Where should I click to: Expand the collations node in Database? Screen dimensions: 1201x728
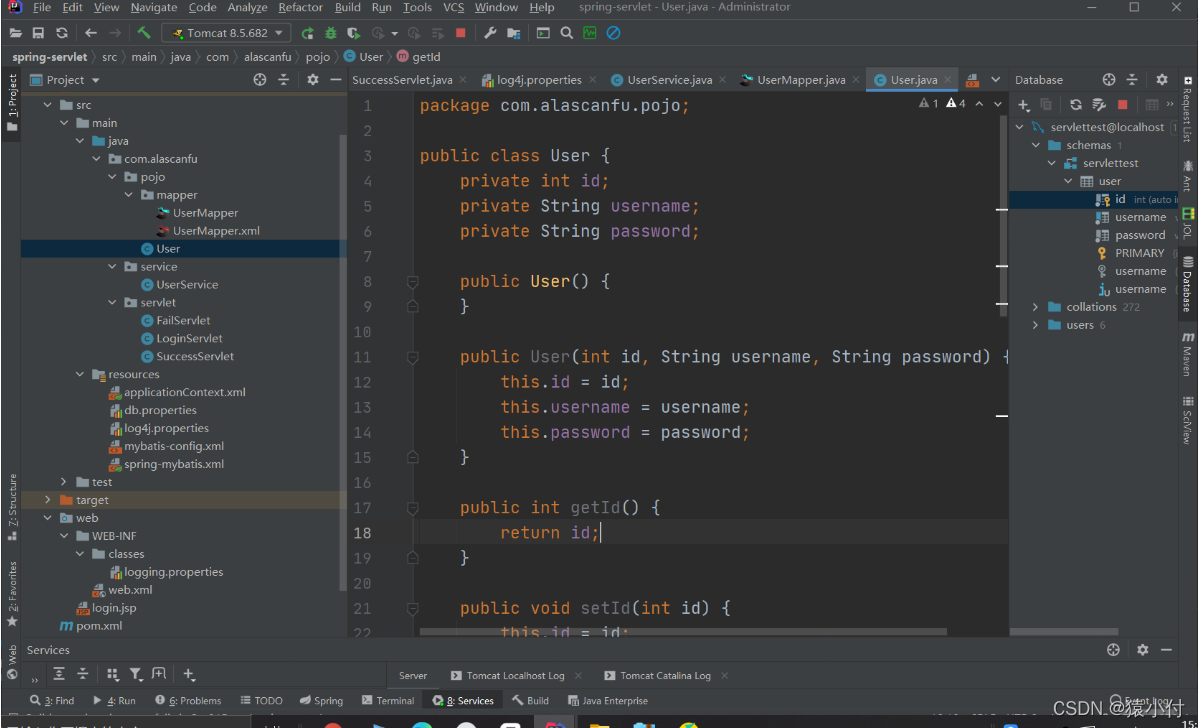point(1035,307)
